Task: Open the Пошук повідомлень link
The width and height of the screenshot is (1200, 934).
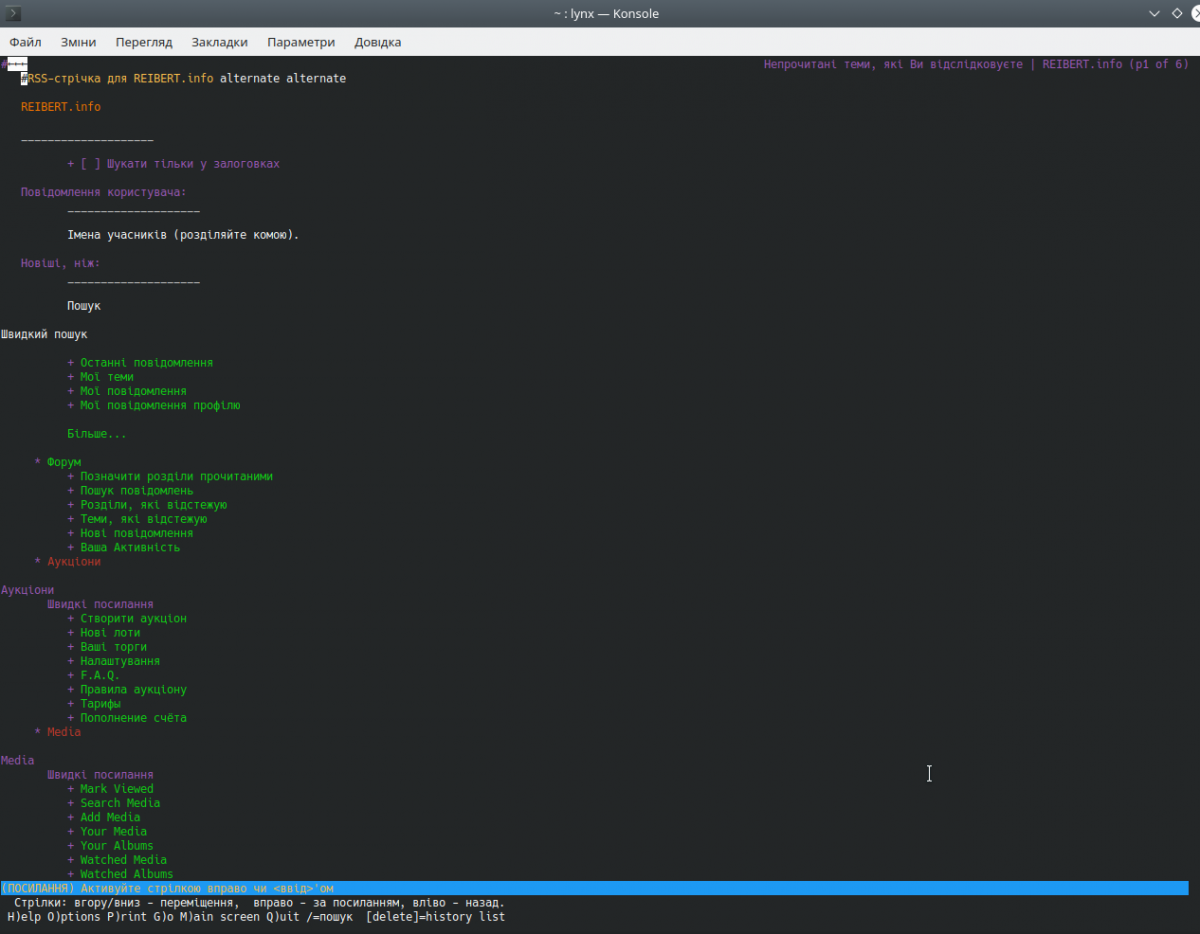Action: point(137,491)
